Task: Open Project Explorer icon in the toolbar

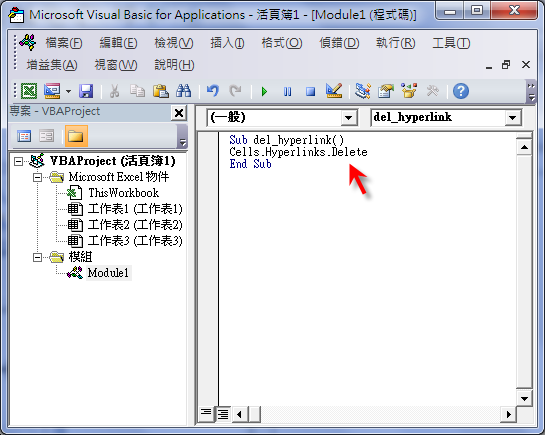Action: pos(363,91)
